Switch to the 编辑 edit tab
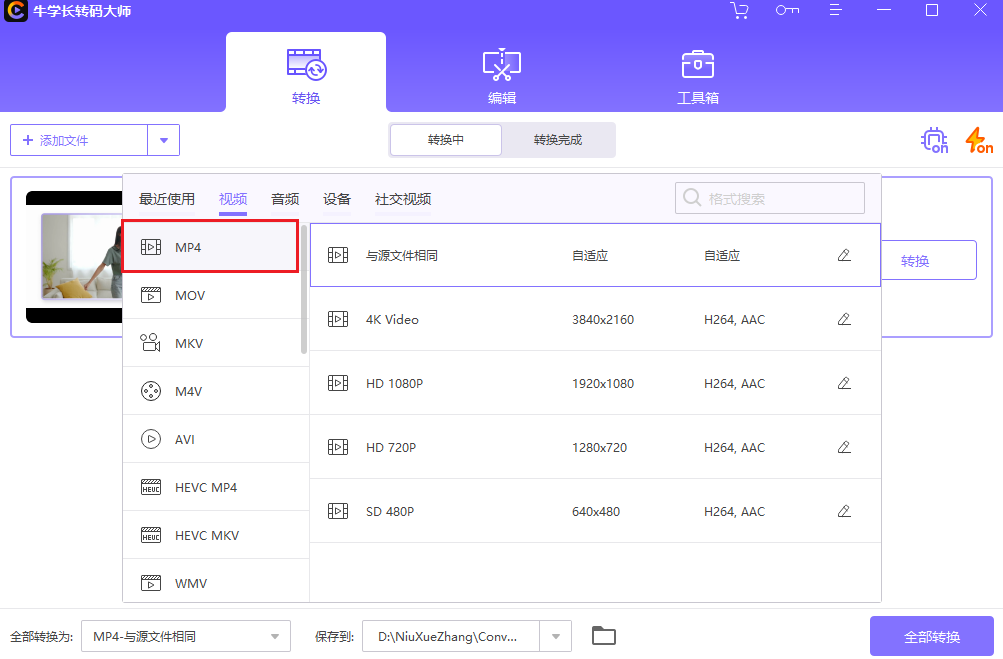 click(502, 76)
